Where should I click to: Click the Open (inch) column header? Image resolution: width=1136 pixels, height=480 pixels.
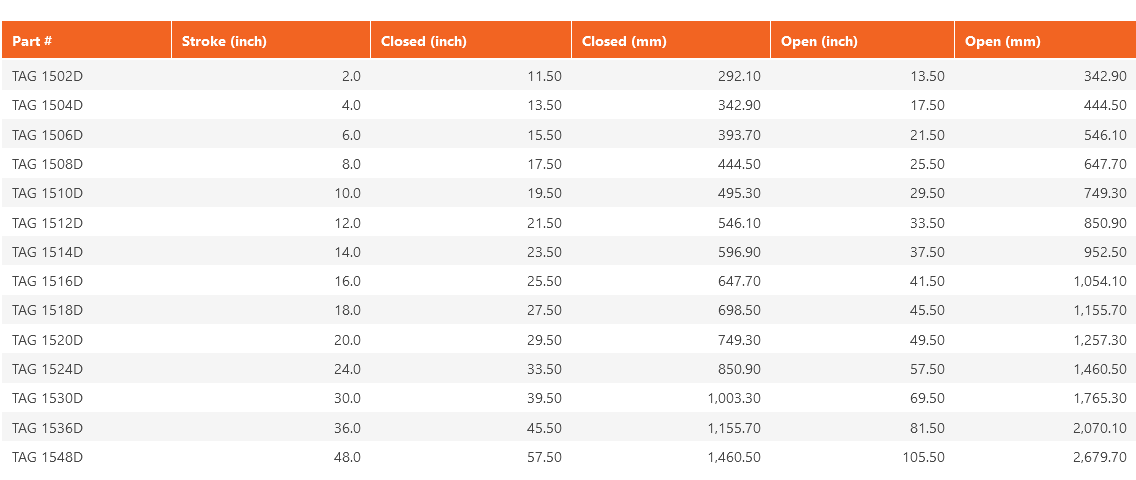(x=819, y=41)
